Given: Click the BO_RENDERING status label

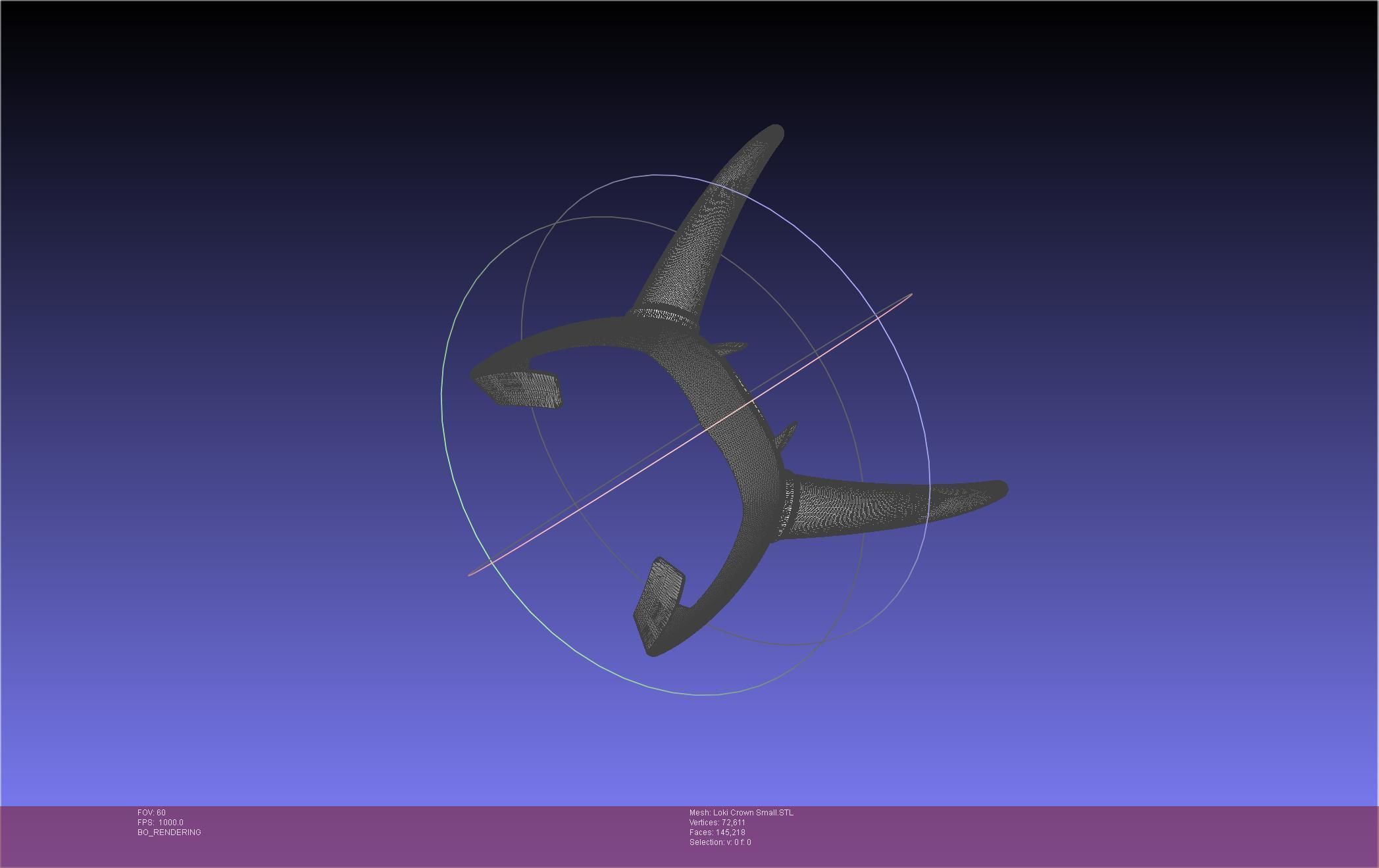Looking at the screenshot, I should click(169, 832).
